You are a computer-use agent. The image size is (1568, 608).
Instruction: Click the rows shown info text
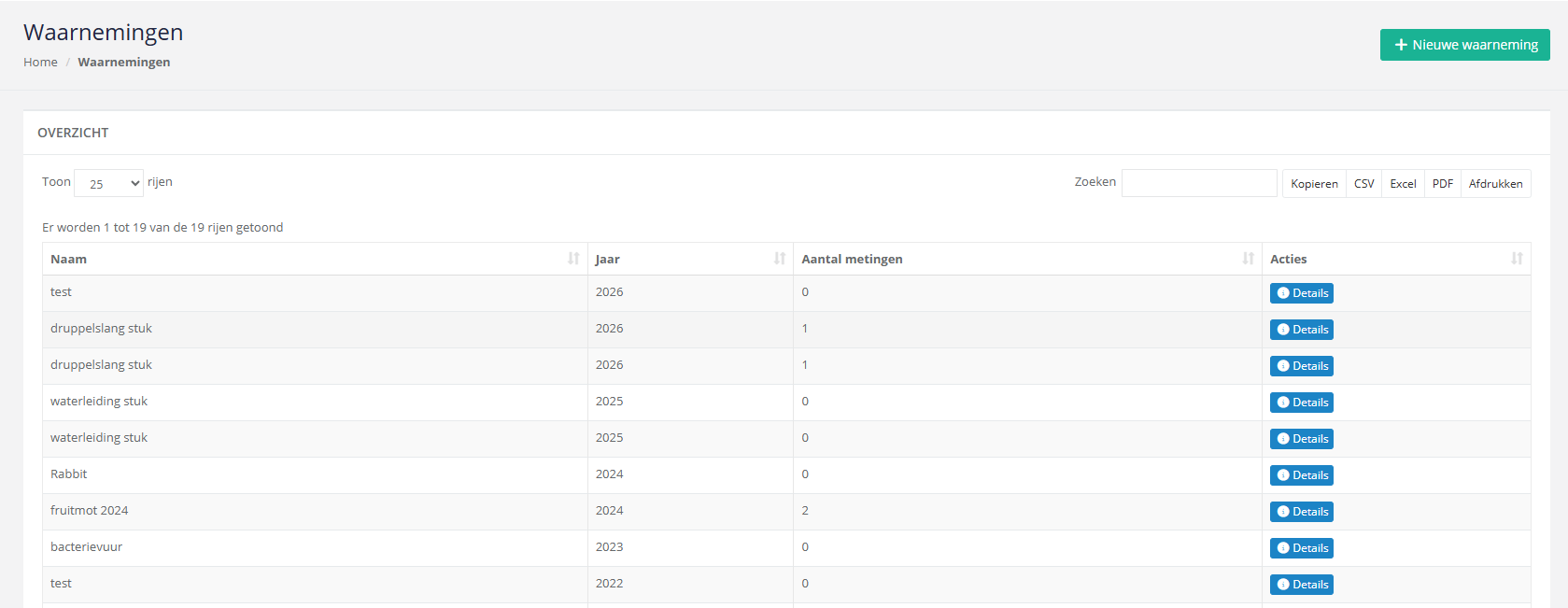162,227
